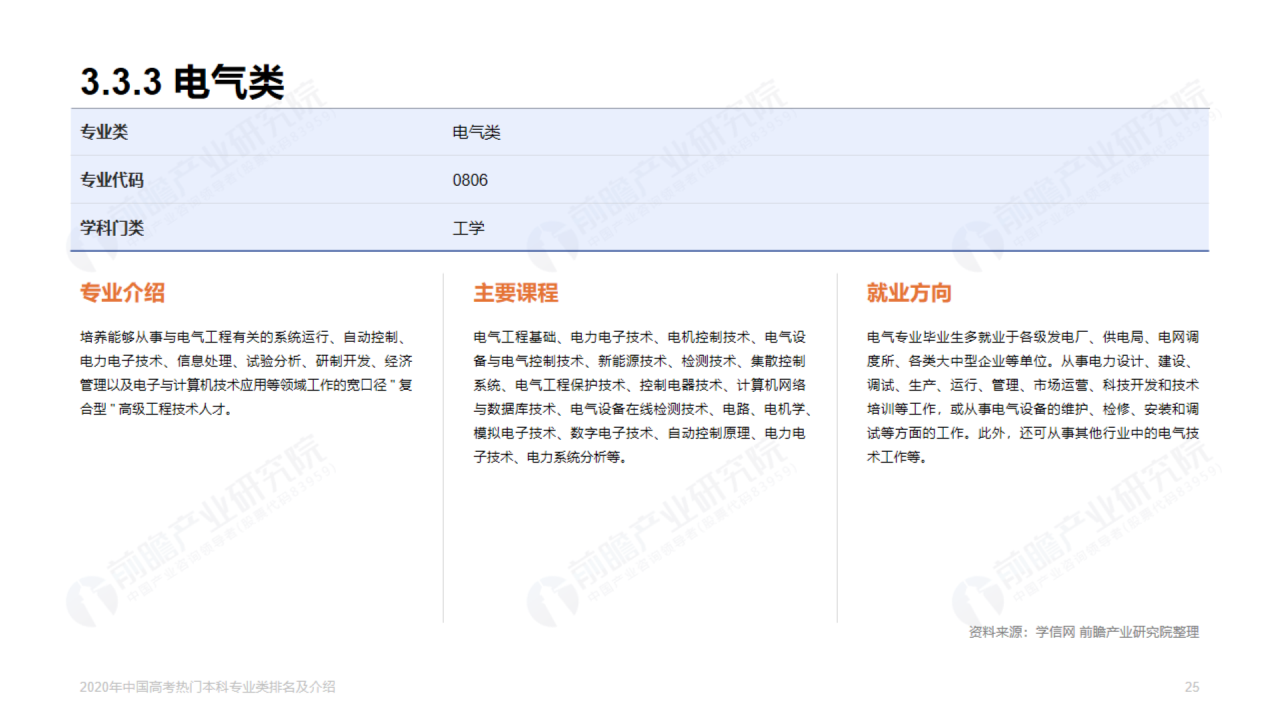
Task: Click line starting '试等方面的工作。此外'
Action: [1033, 433]
